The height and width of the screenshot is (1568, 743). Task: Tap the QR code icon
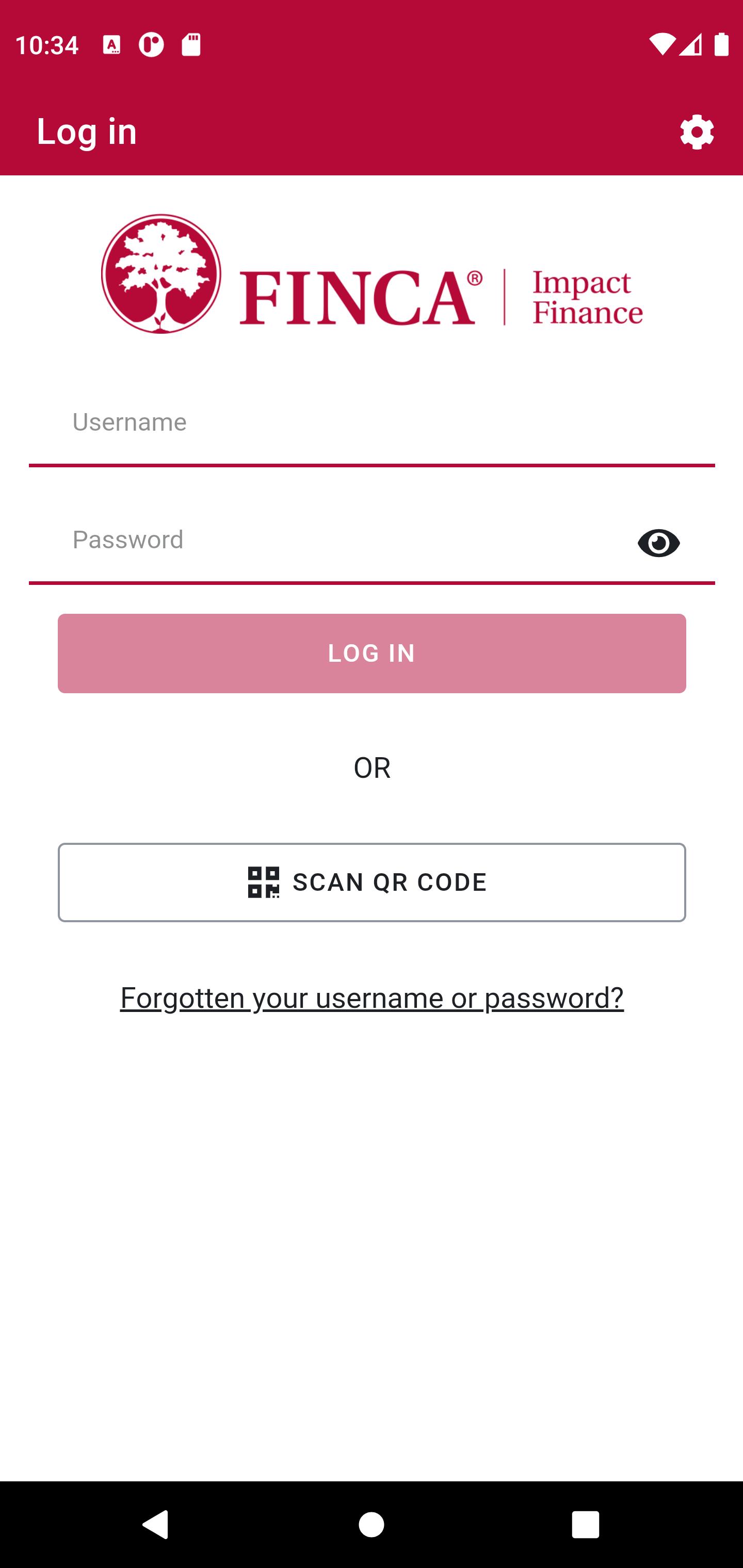(264, 882)
